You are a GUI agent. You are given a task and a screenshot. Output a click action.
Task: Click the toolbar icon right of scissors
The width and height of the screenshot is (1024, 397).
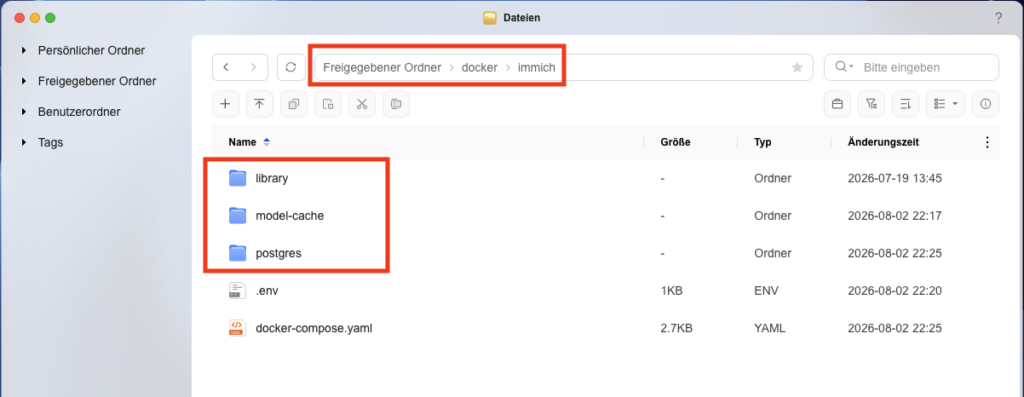point(396,104)
